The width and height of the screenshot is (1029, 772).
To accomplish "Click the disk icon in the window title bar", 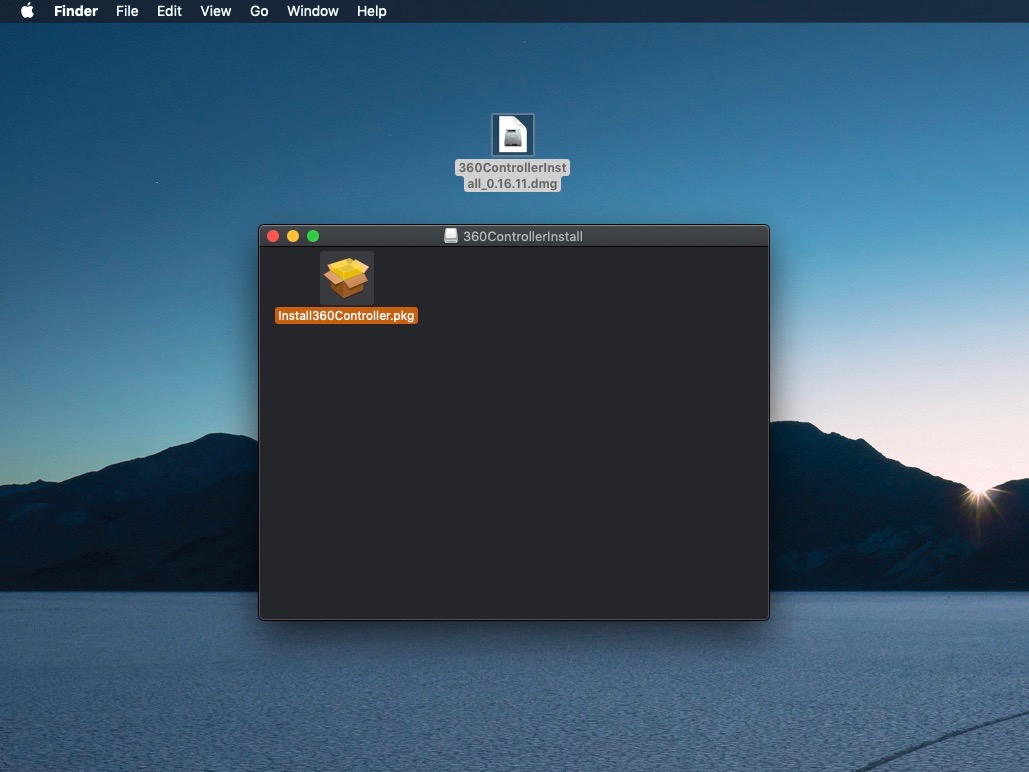I will [x=449, y=236].
